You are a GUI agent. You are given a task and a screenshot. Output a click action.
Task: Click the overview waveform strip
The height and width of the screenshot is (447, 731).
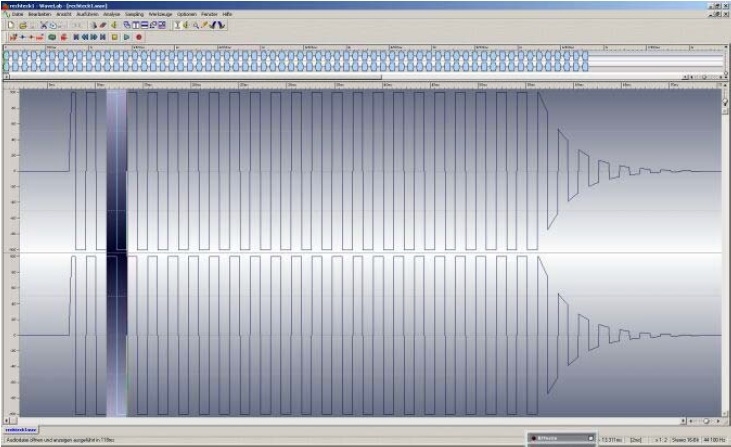(364, 61)
